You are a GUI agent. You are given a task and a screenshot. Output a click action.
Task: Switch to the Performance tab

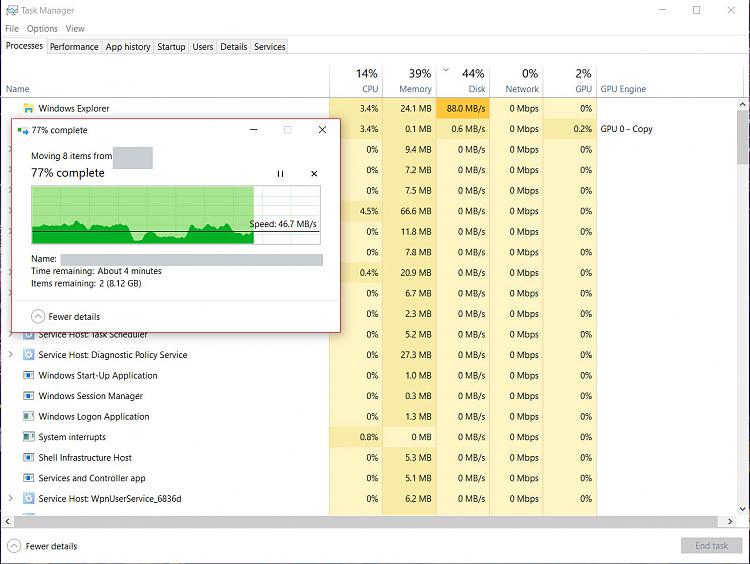coord(74,47)
